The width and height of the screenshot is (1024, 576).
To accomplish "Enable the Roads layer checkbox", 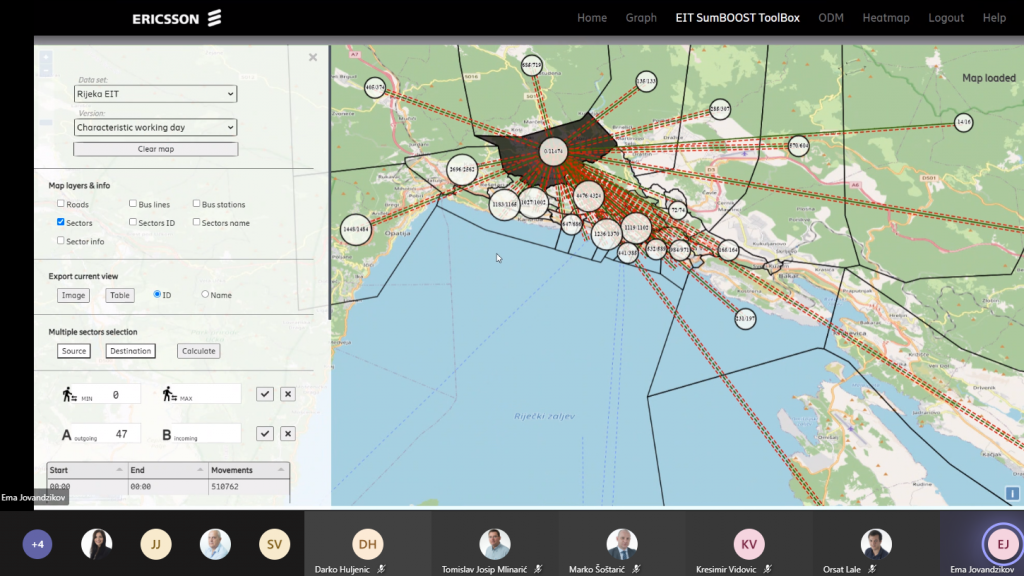I will click(61, 204).
